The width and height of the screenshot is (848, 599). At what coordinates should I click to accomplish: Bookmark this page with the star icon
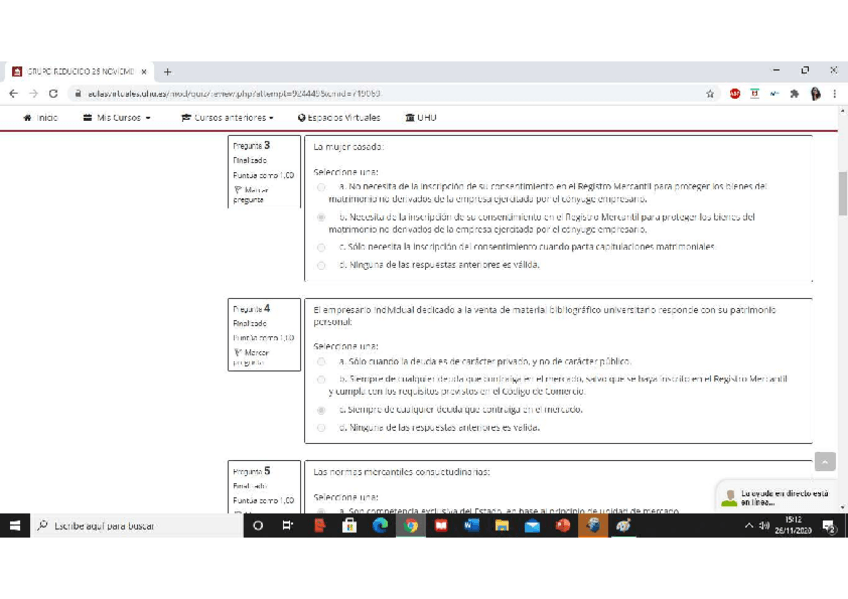[710, 94]
